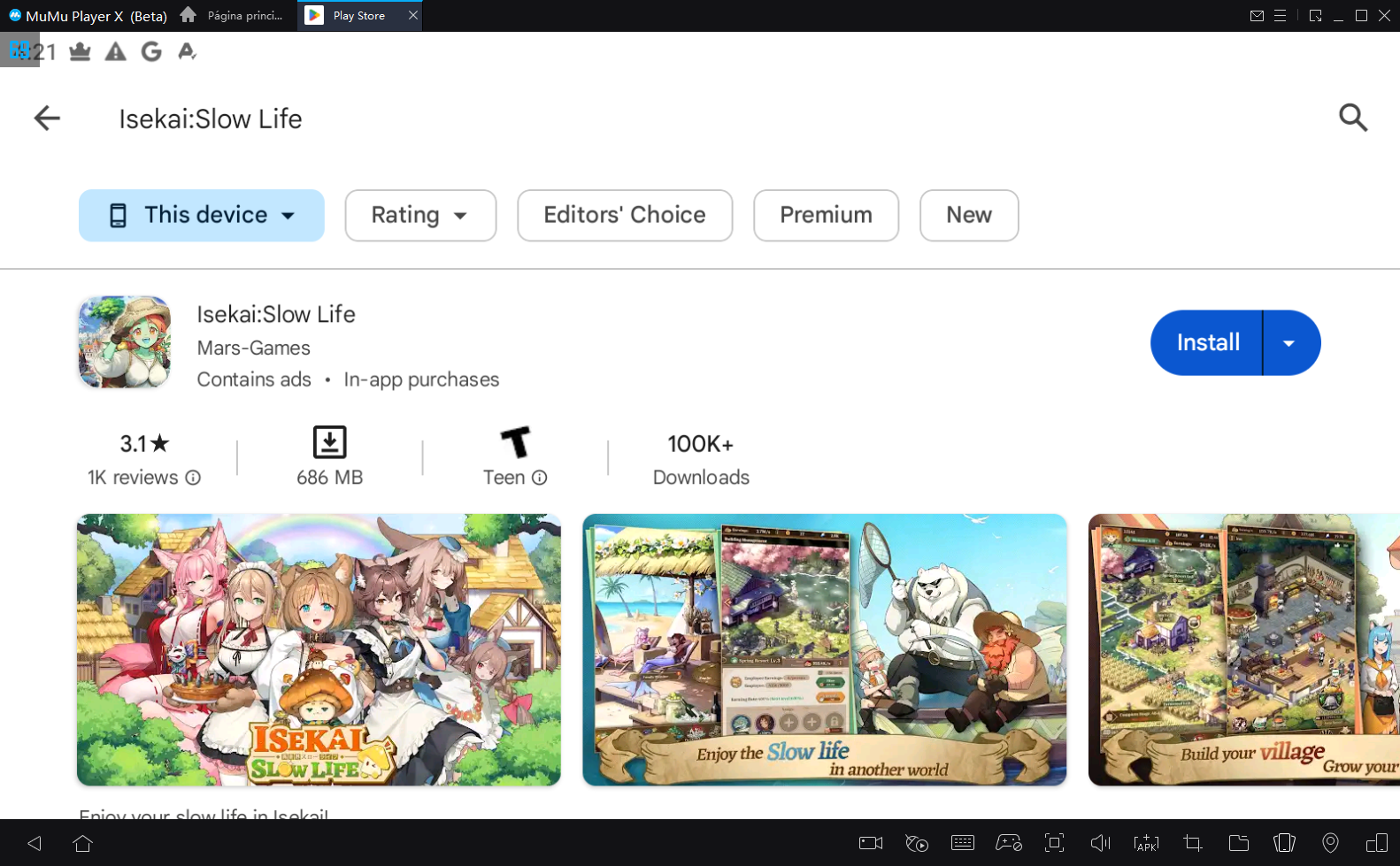The image size is (1400, 866).
Task: Toggle the Premium filter chip
Action: pos(826,215)
